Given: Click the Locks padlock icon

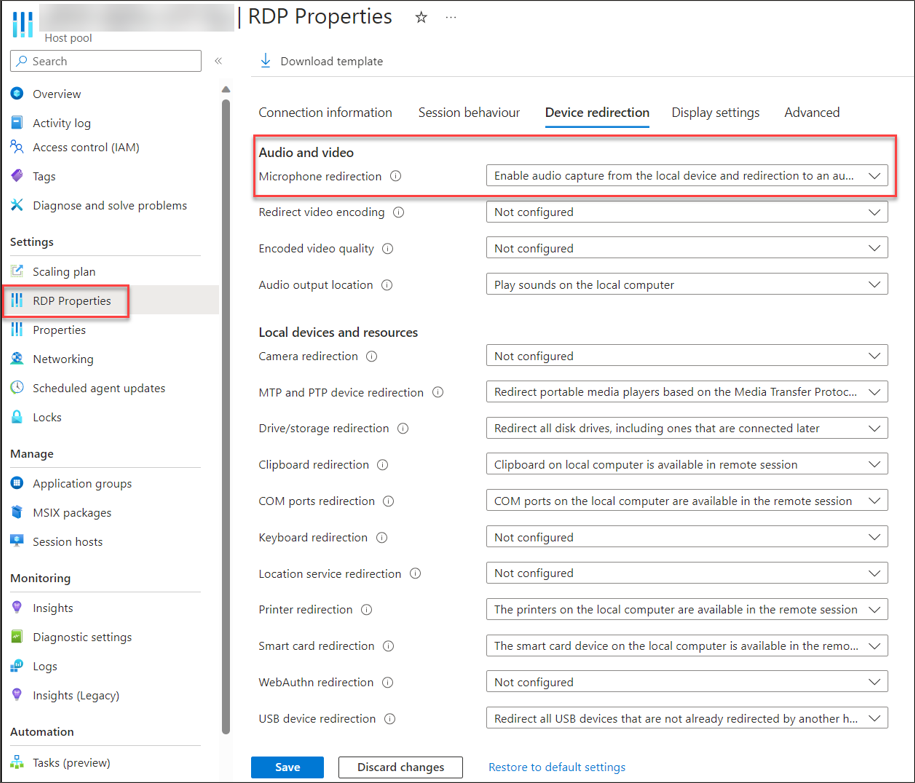Looking at the screenshot, I should coord(17,417).
